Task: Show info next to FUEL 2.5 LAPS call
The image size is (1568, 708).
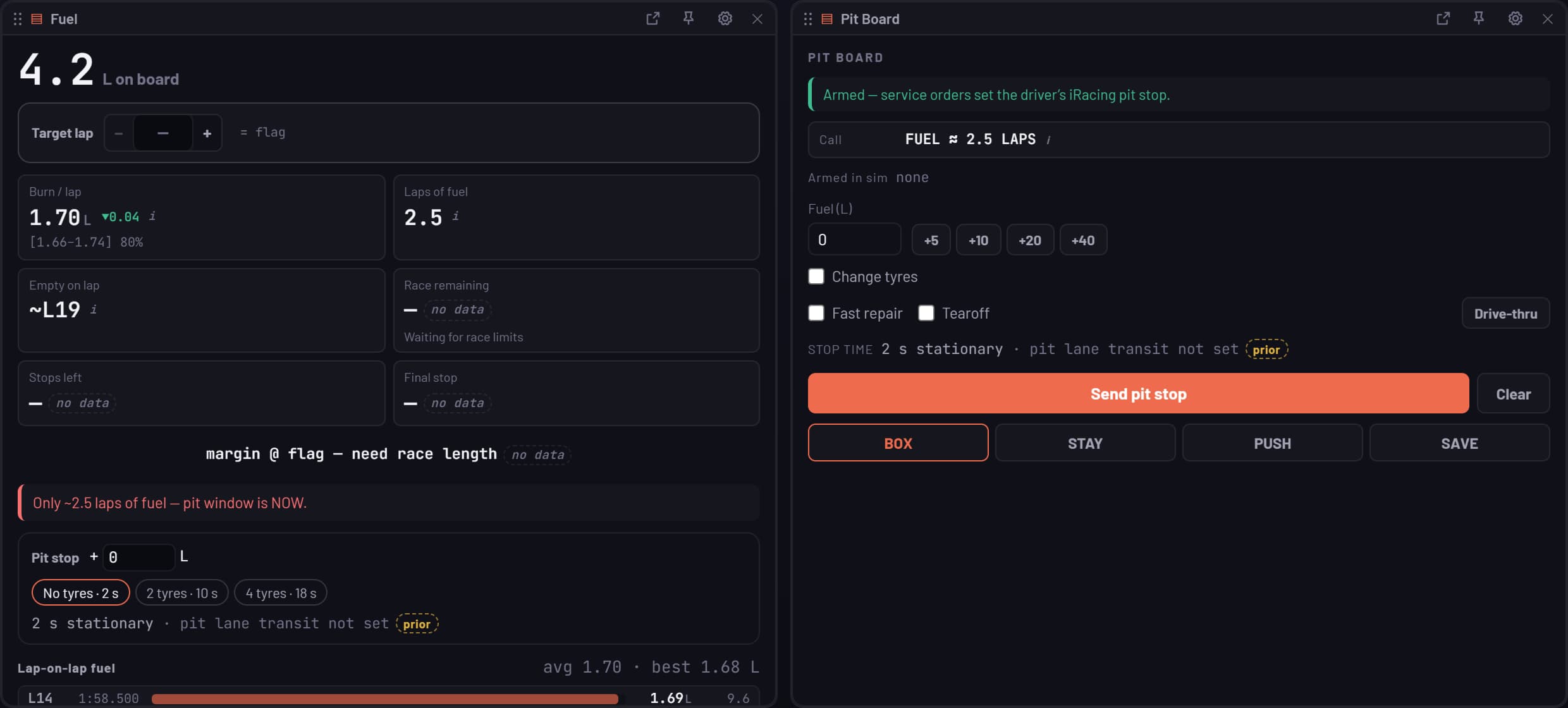Action: (1048, 140)
